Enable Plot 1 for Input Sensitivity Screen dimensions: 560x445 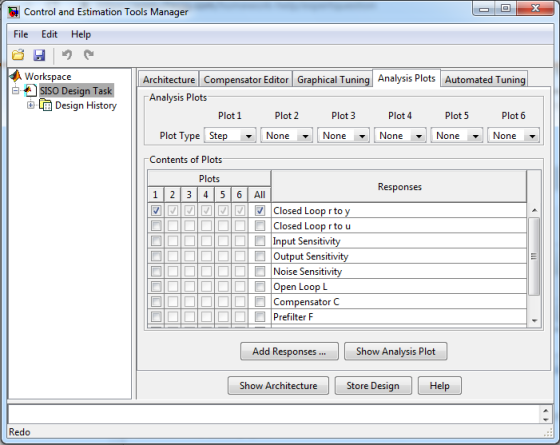tap(156, 241)
